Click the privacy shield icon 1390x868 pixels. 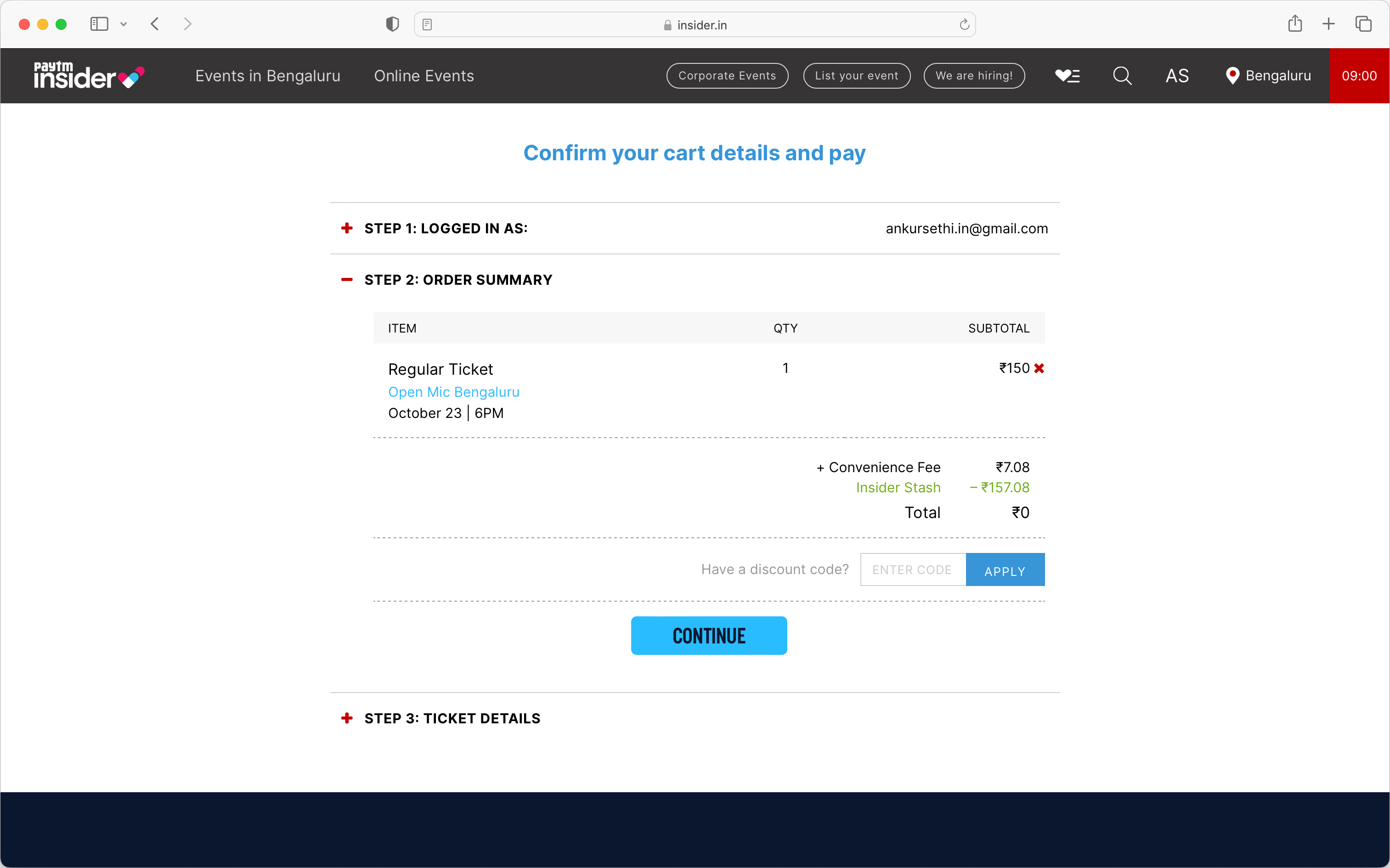(392, 24)
